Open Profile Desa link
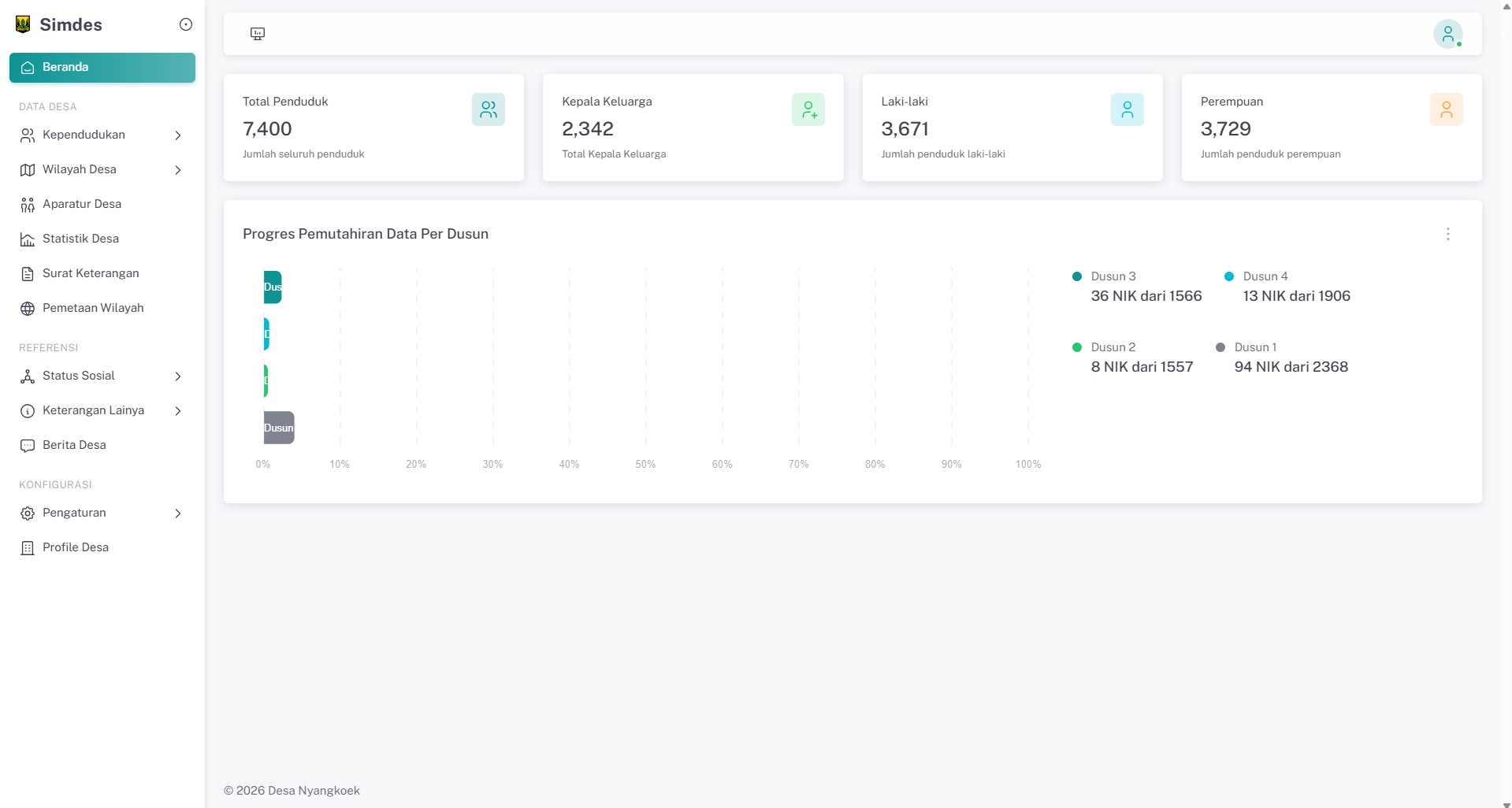 coord(102,548)
